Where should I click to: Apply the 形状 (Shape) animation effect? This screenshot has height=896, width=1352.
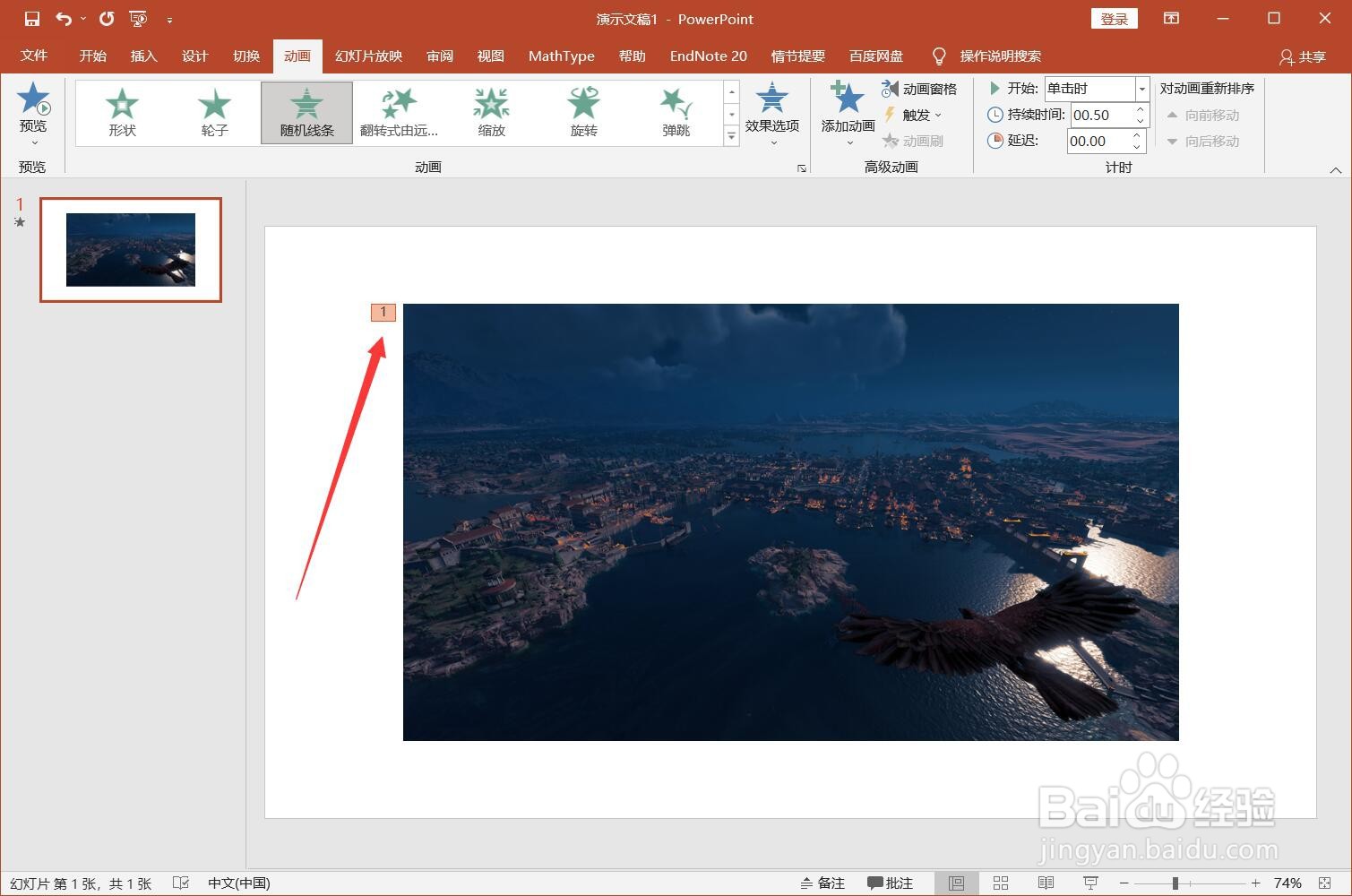(x=123, y=112)
